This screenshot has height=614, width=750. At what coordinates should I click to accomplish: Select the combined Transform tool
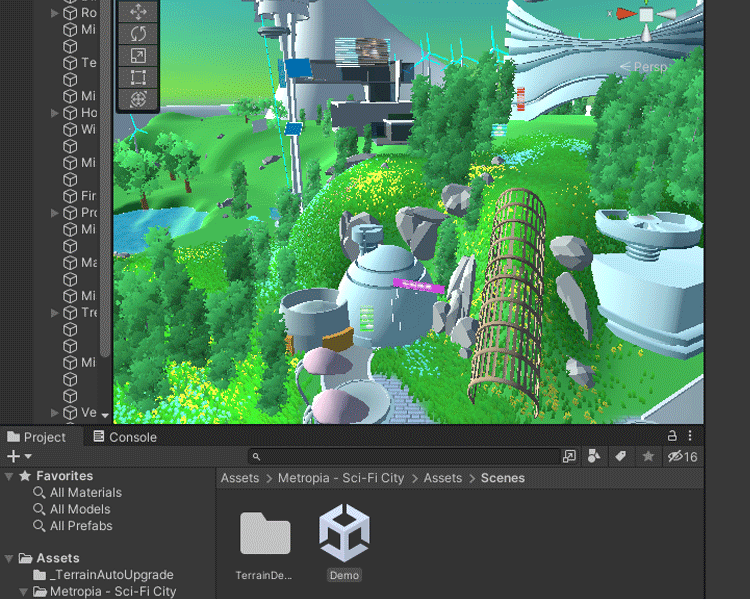point(138,99)
